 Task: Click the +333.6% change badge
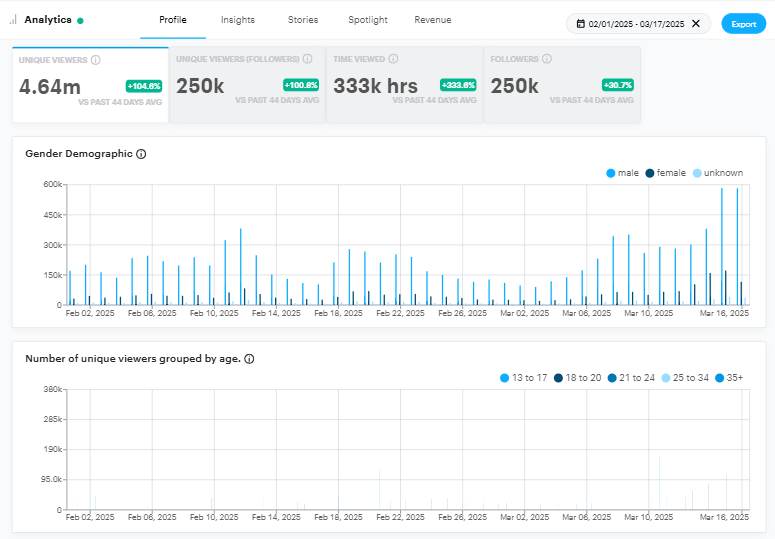[458, 85]
